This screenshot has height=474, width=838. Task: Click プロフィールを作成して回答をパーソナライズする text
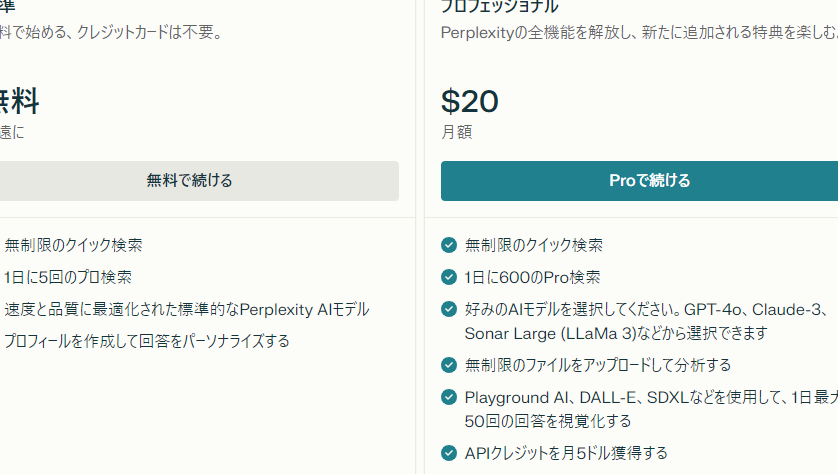click(146, 341)
